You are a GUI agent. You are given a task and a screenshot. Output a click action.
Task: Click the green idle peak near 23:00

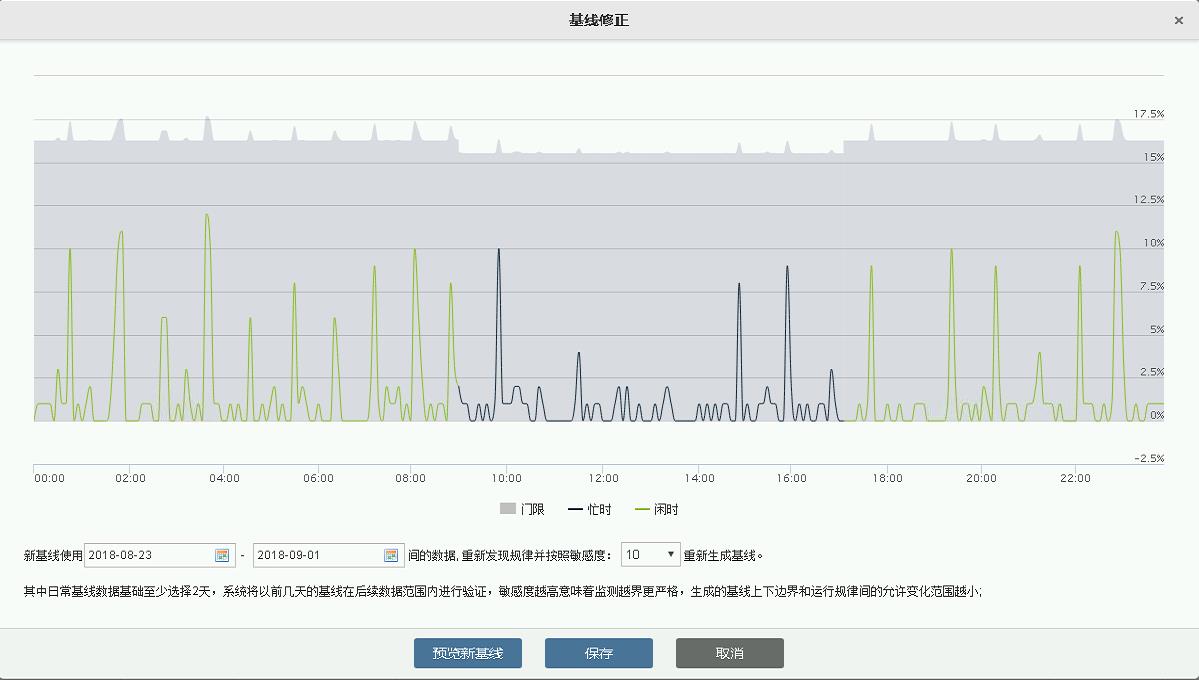(1117, 235)
